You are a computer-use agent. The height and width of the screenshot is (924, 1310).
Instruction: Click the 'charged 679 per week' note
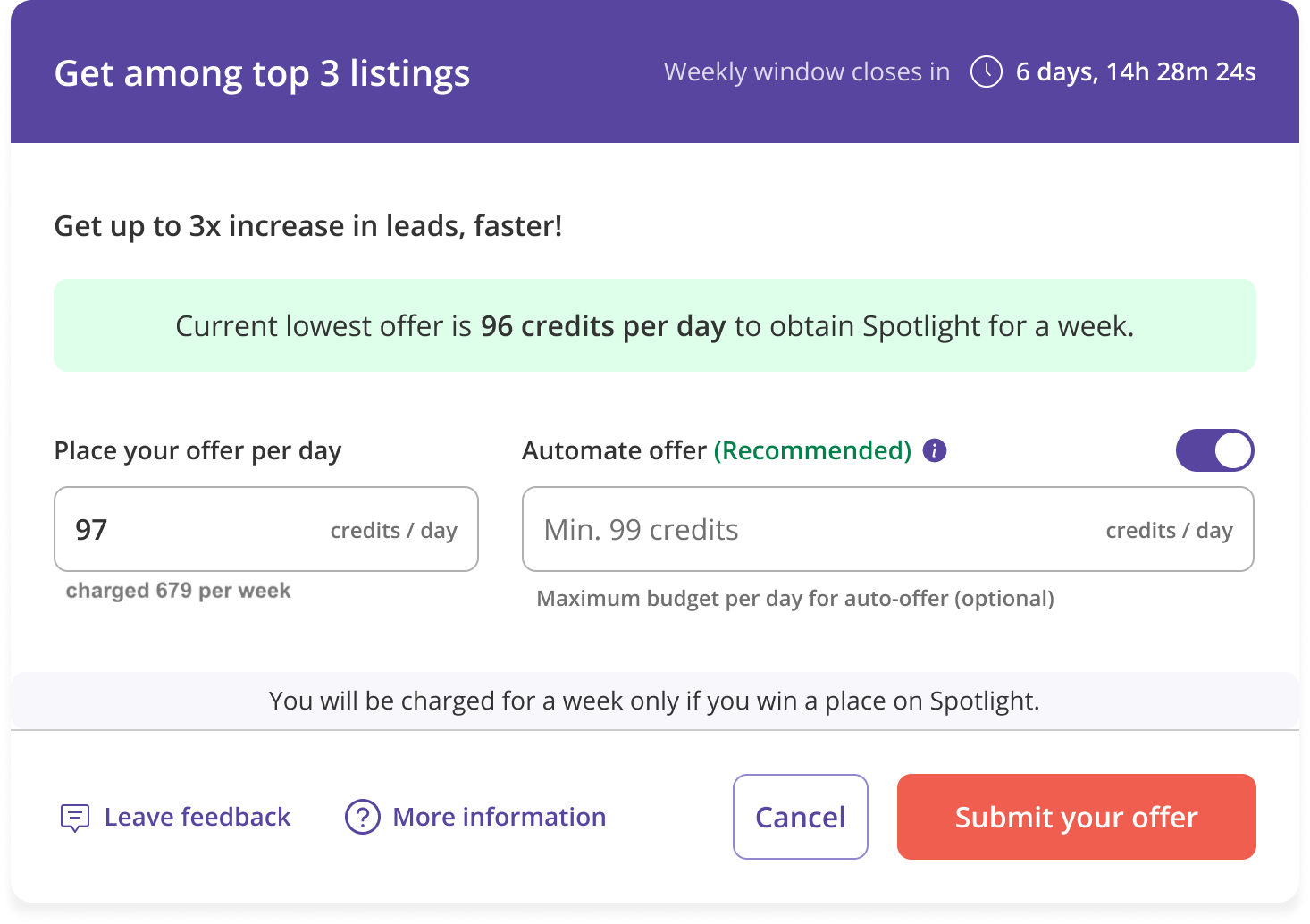[179, 591]
